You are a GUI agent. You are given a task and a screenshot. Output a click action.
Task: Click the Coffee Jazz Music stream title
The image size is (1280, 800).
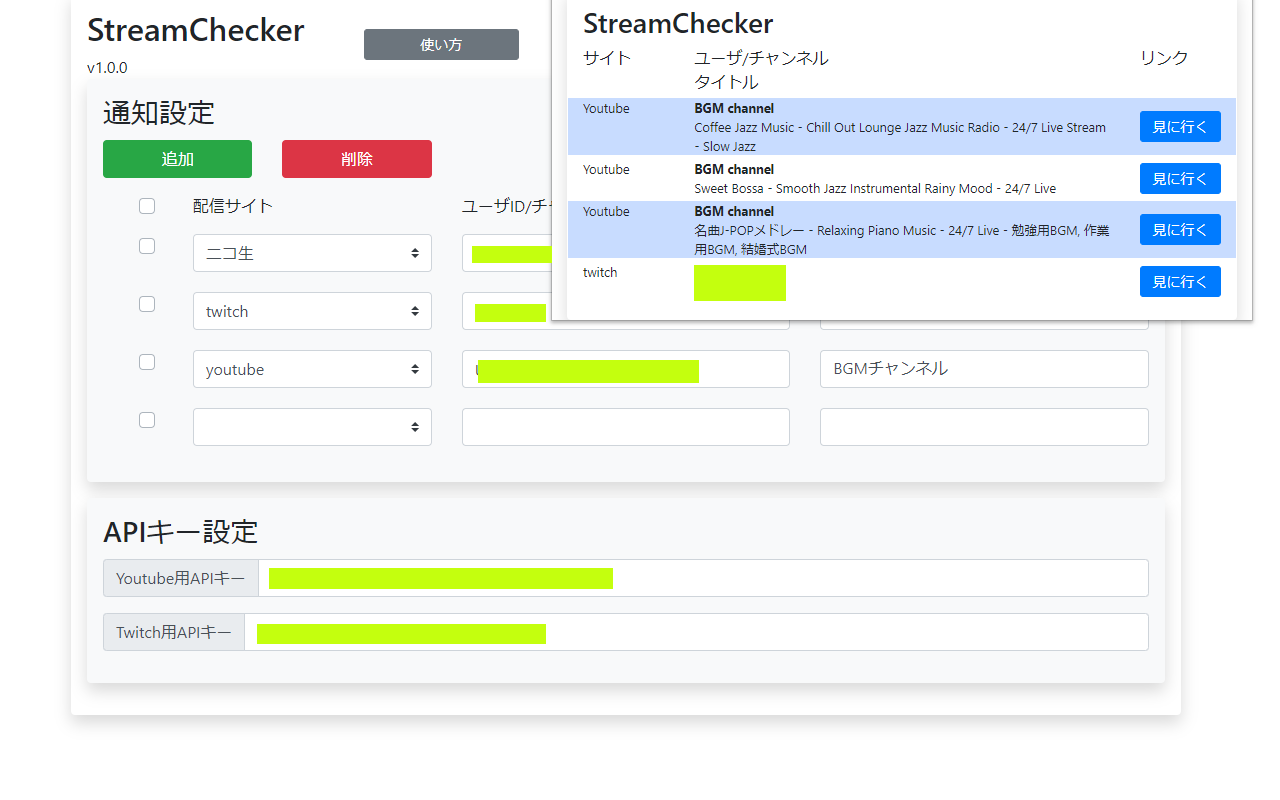point(900,137)
